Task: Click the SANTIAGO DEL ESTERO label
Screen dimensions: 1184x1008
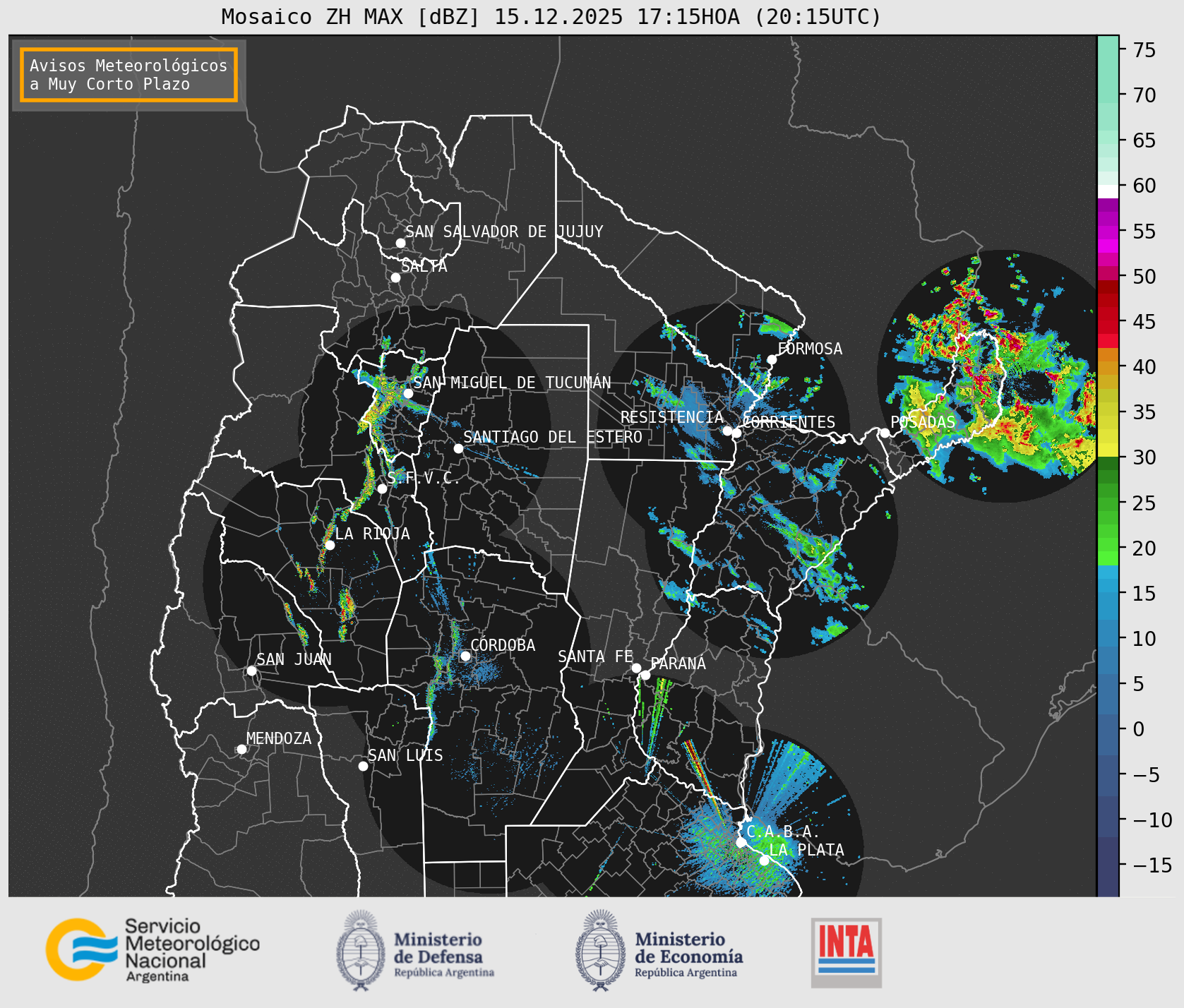Action: [553, 437]
